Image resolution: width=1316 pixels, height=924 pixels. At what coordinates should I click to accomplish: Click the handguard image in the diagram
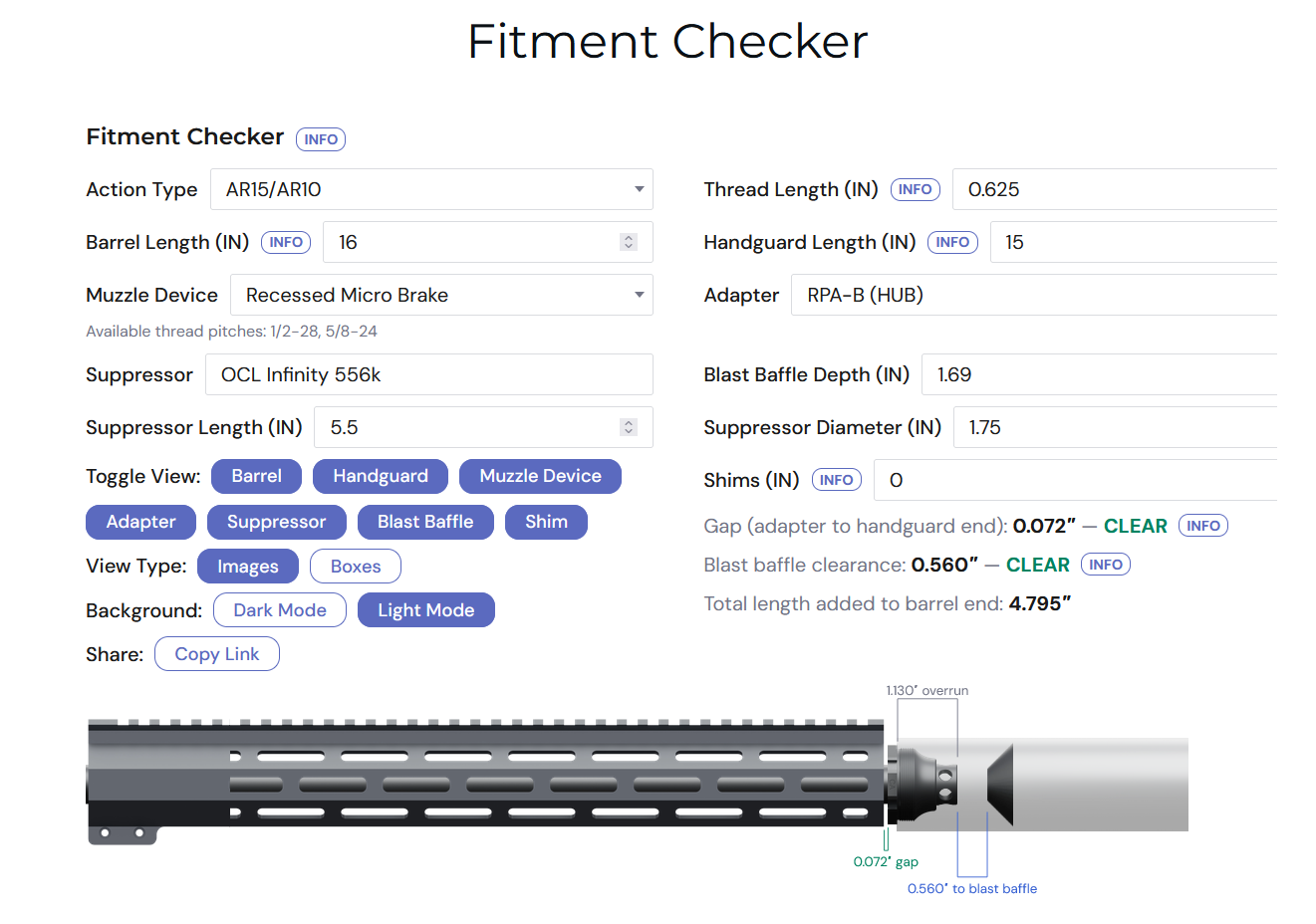pos(486,783)
